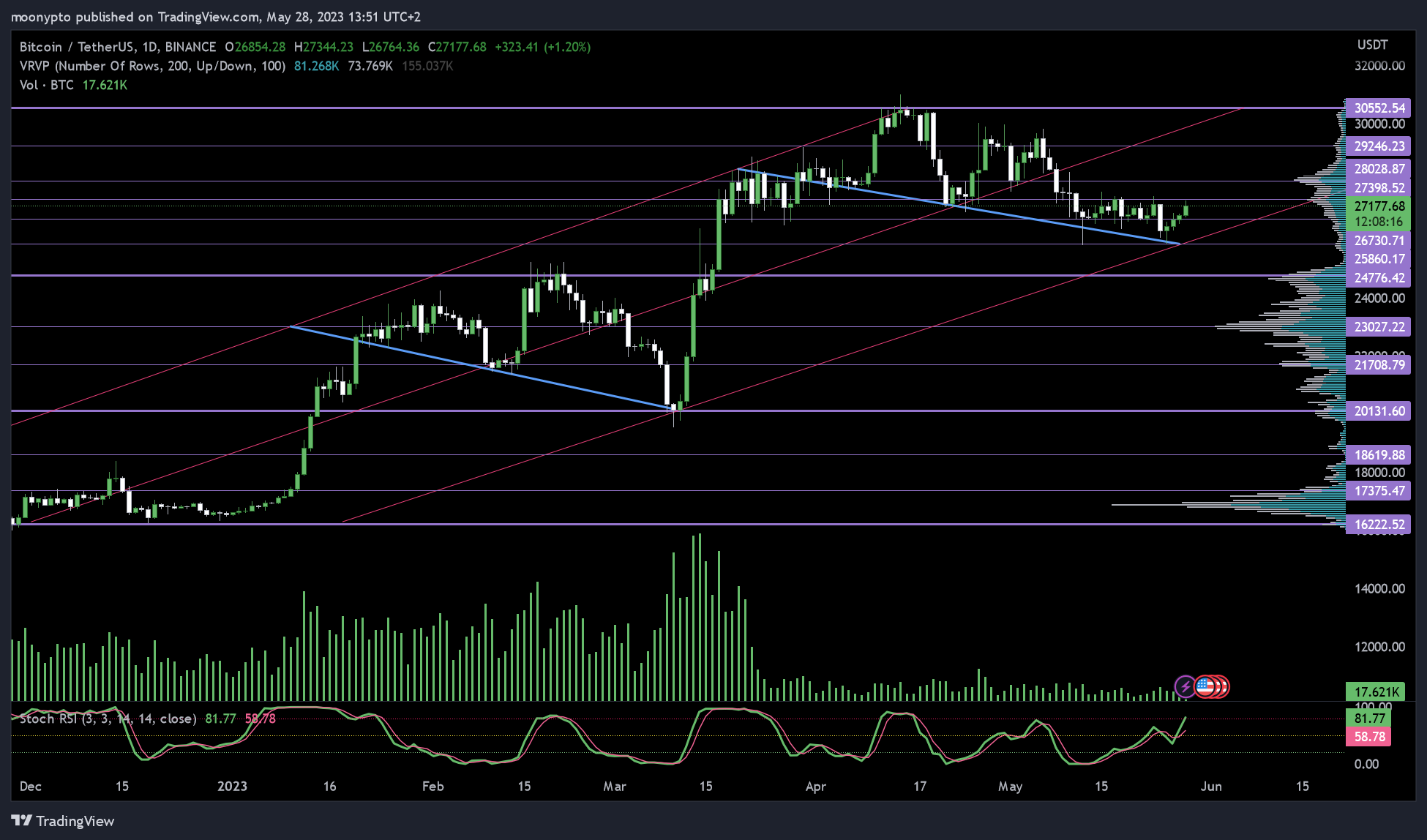This screenshot has height=840, width=1427.
Task: Click the 20131.60 price level label
Action: (1379, 410)
